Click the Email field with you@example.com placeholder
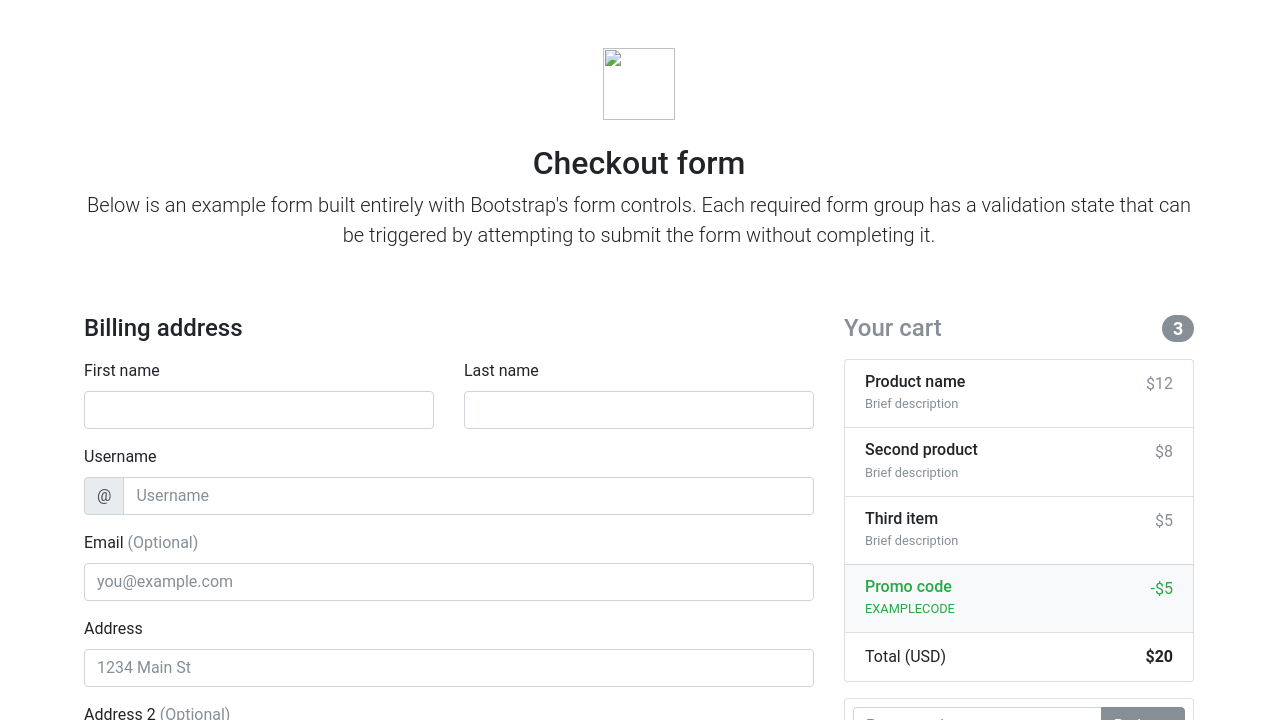The image size is (1279, 720). click(448, 582)
